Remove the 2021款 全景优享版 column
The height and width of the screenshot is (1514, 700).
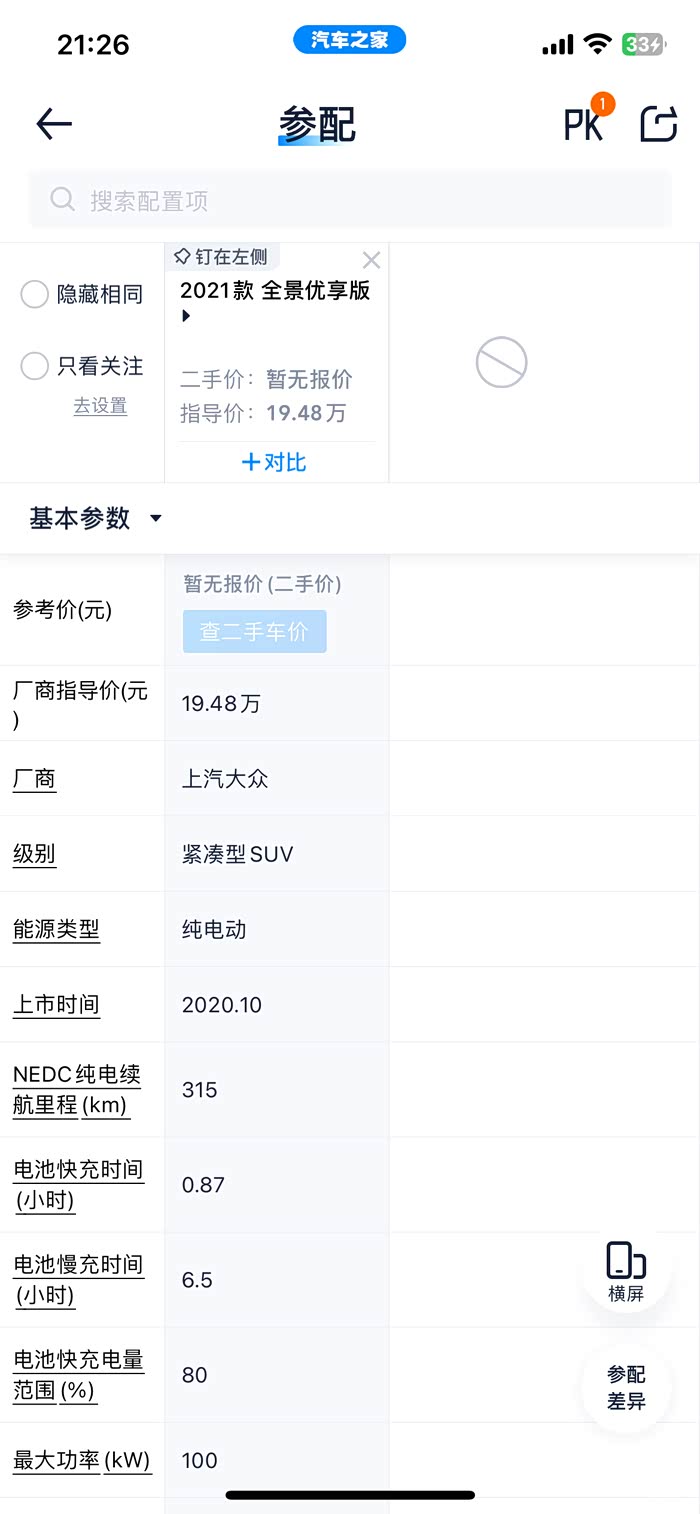pyautogui.click(x=371, y=261)
